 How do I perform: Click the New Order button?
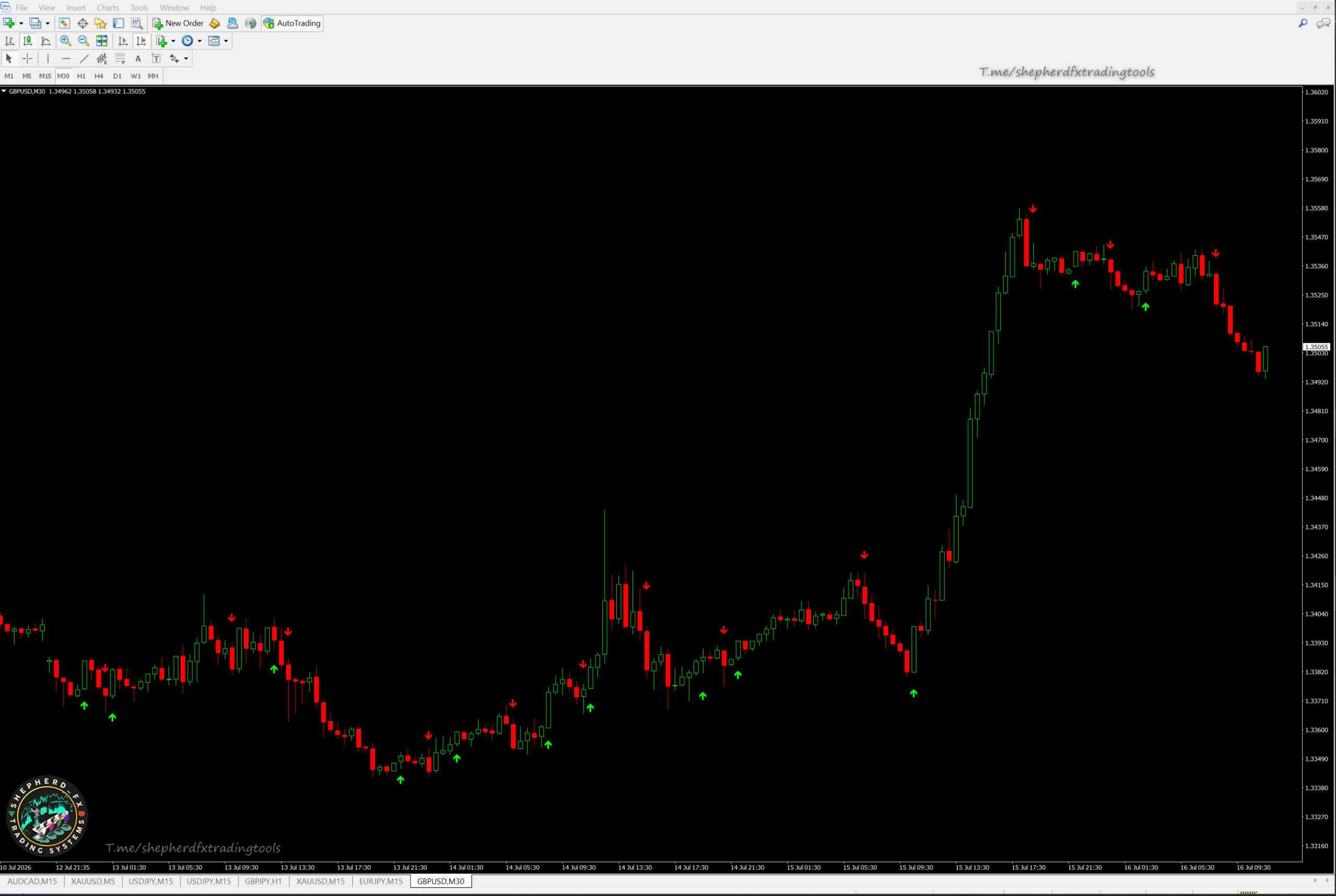pos(178,23)
